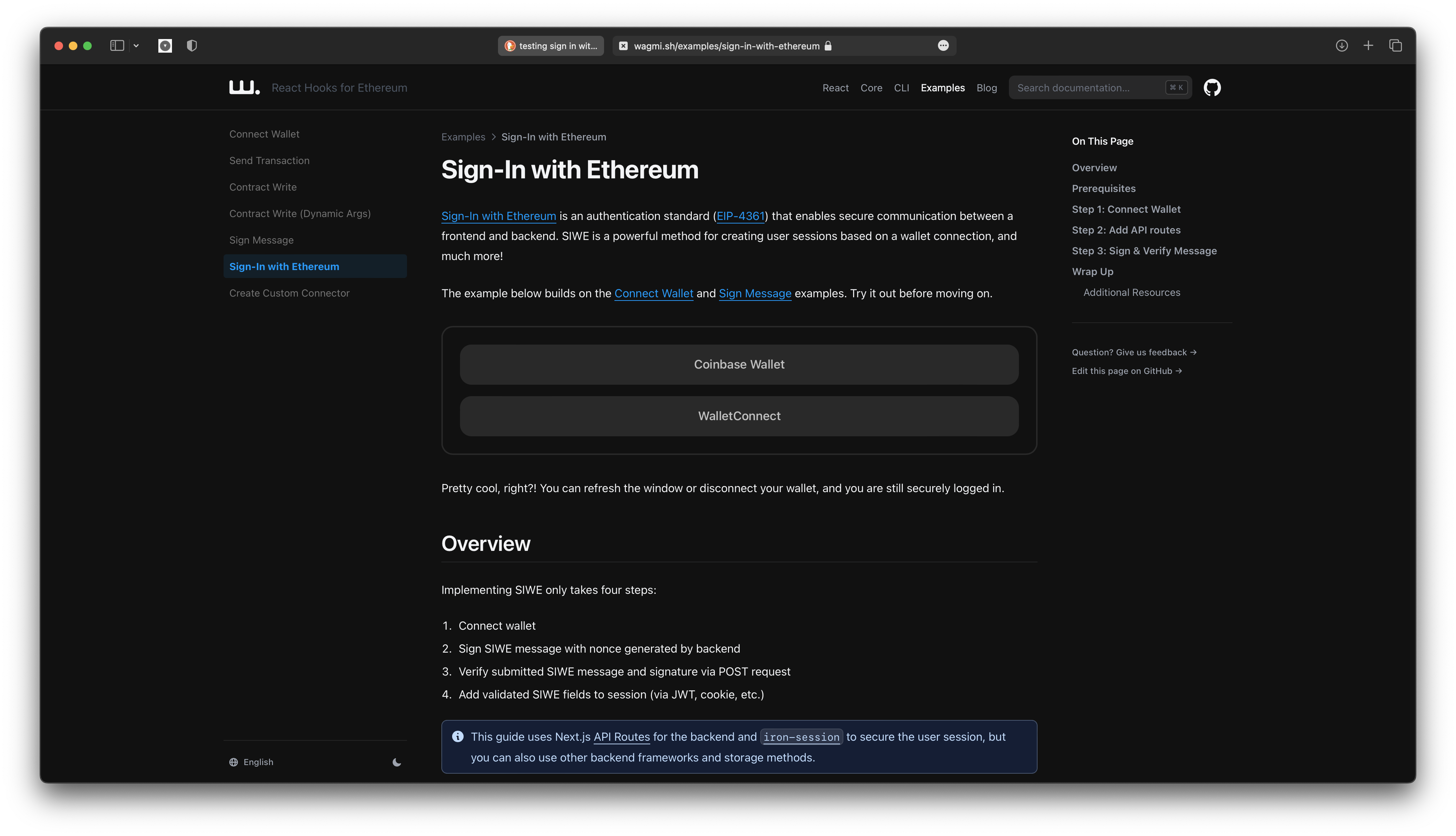Screen dimensions: 1456x836
Task: Open the orange browser extension icon
Action: 510,46
